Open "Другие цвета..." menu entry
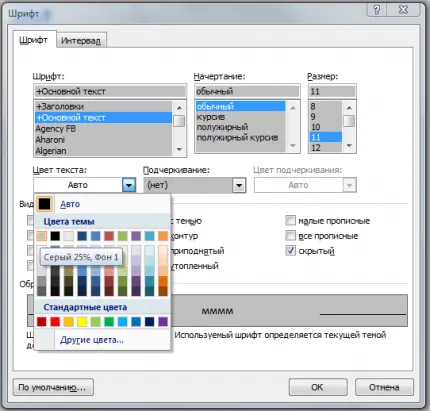430x411 pixels. [92, 340]
